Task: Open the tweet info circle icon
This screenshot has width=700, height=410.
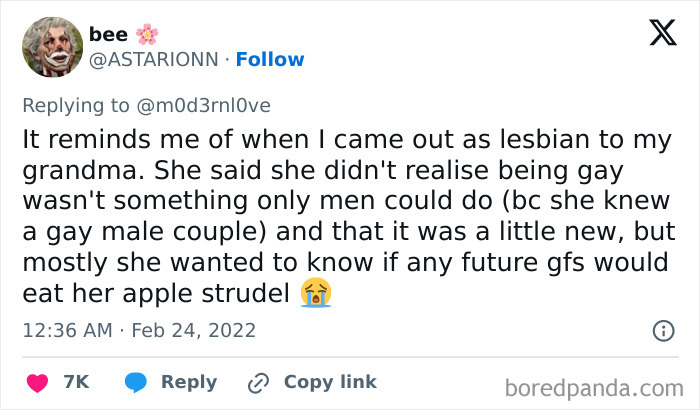Action: [662, 330]
